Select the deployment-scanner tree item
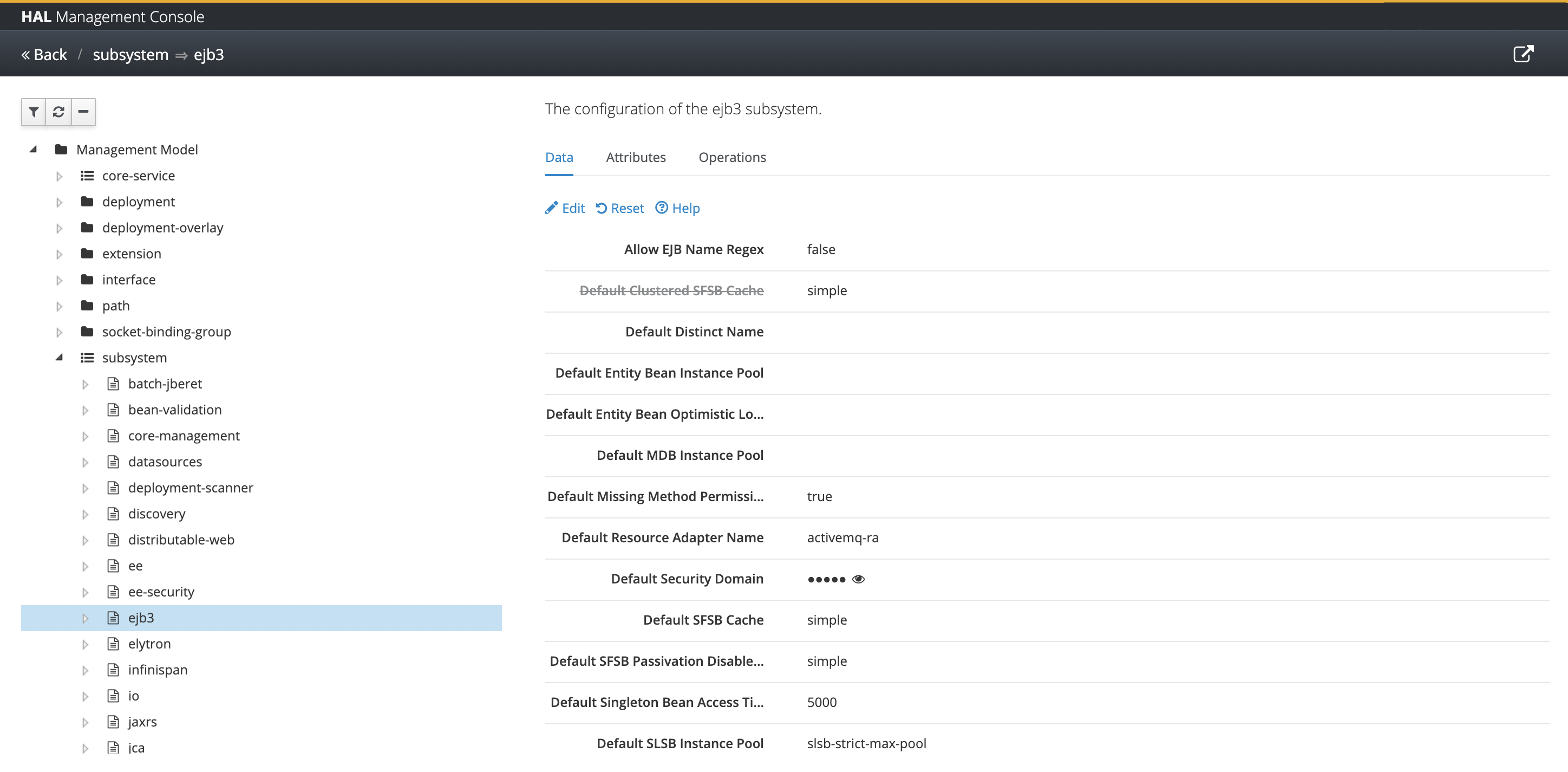Viewport: 1568px width, 772px height. tap(191, 488)
